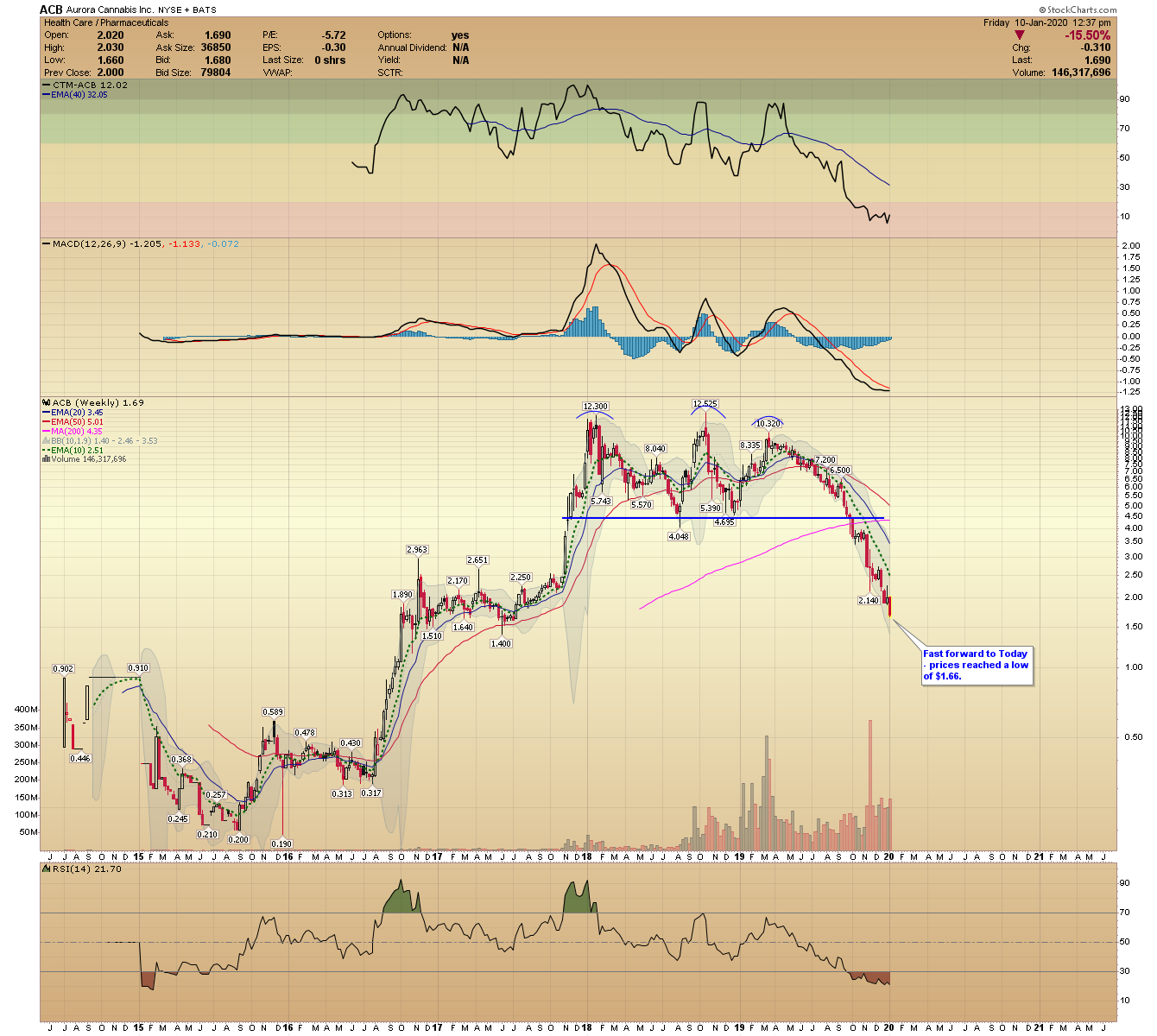Click the 2.963 price label on chart

click(x=417, y=550)
